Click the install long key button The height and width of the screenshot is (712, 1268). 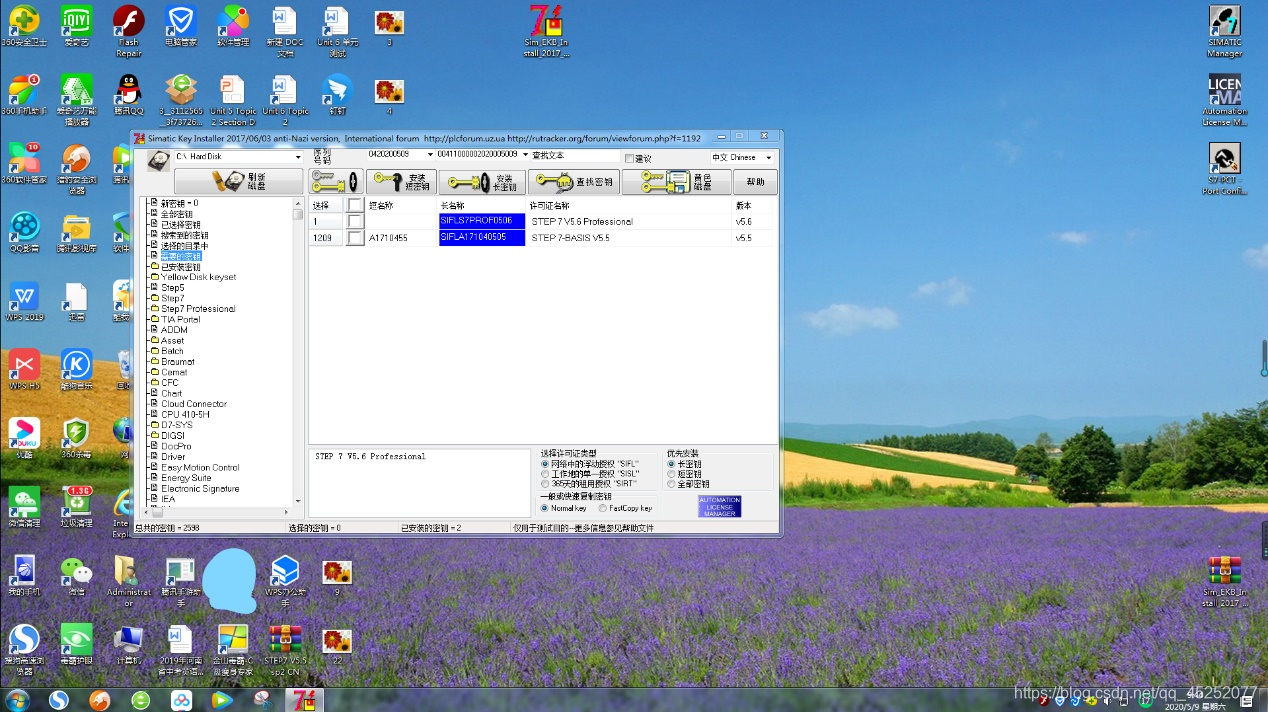(482, 182)
